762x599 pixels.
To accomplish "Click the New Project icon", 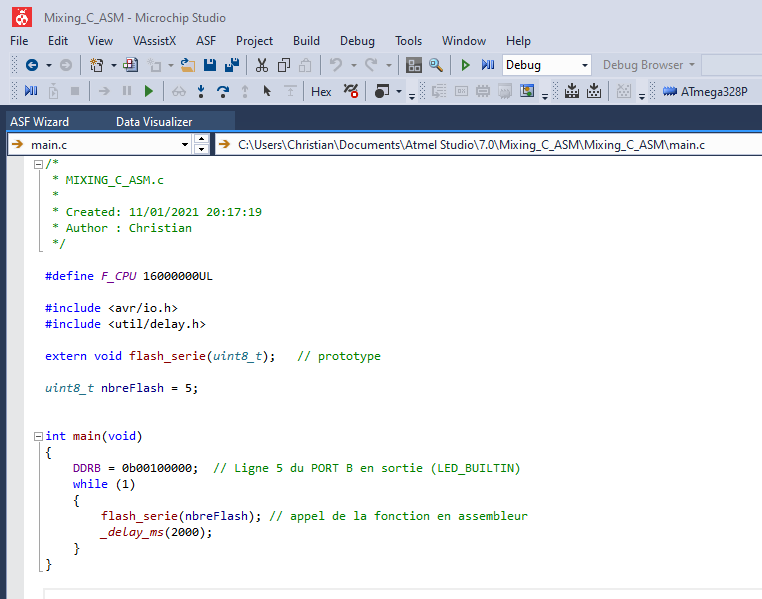I will pos(96,65).
